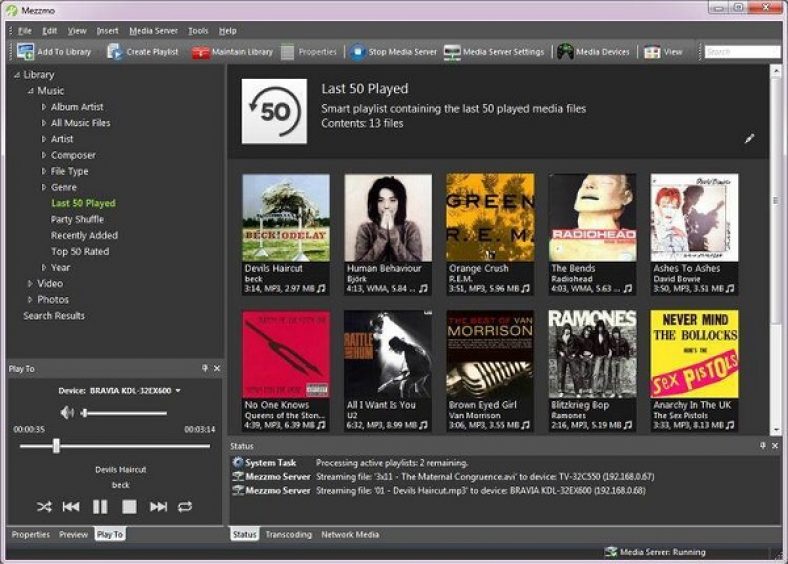Viewport: 788px width, 564px height.
Task: Open Media Devices from the toolbar
Action: (566, 52)
